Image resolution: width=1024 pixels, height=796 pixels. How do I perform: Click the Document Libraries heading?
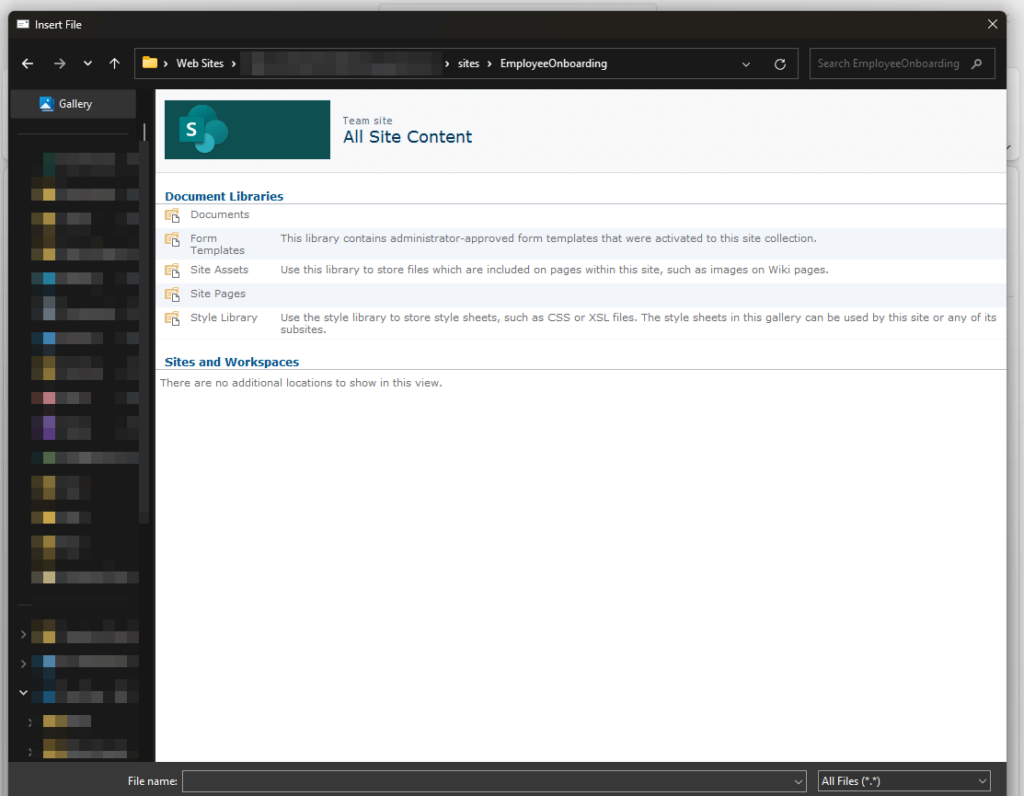[x=224, y=196]
